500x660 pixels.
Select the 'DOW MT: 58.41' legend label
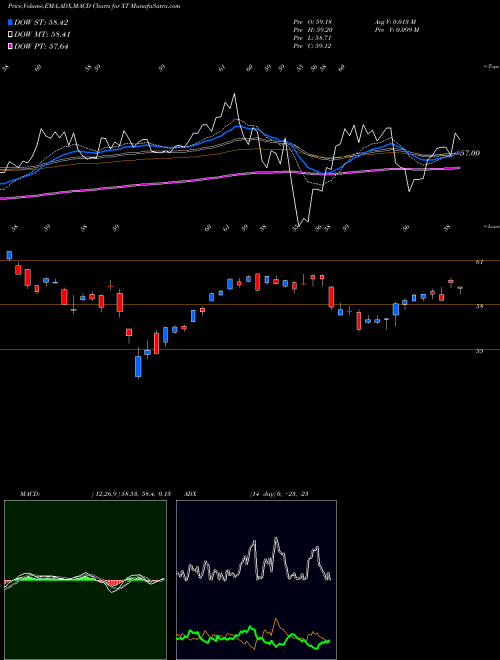(42, 35)
